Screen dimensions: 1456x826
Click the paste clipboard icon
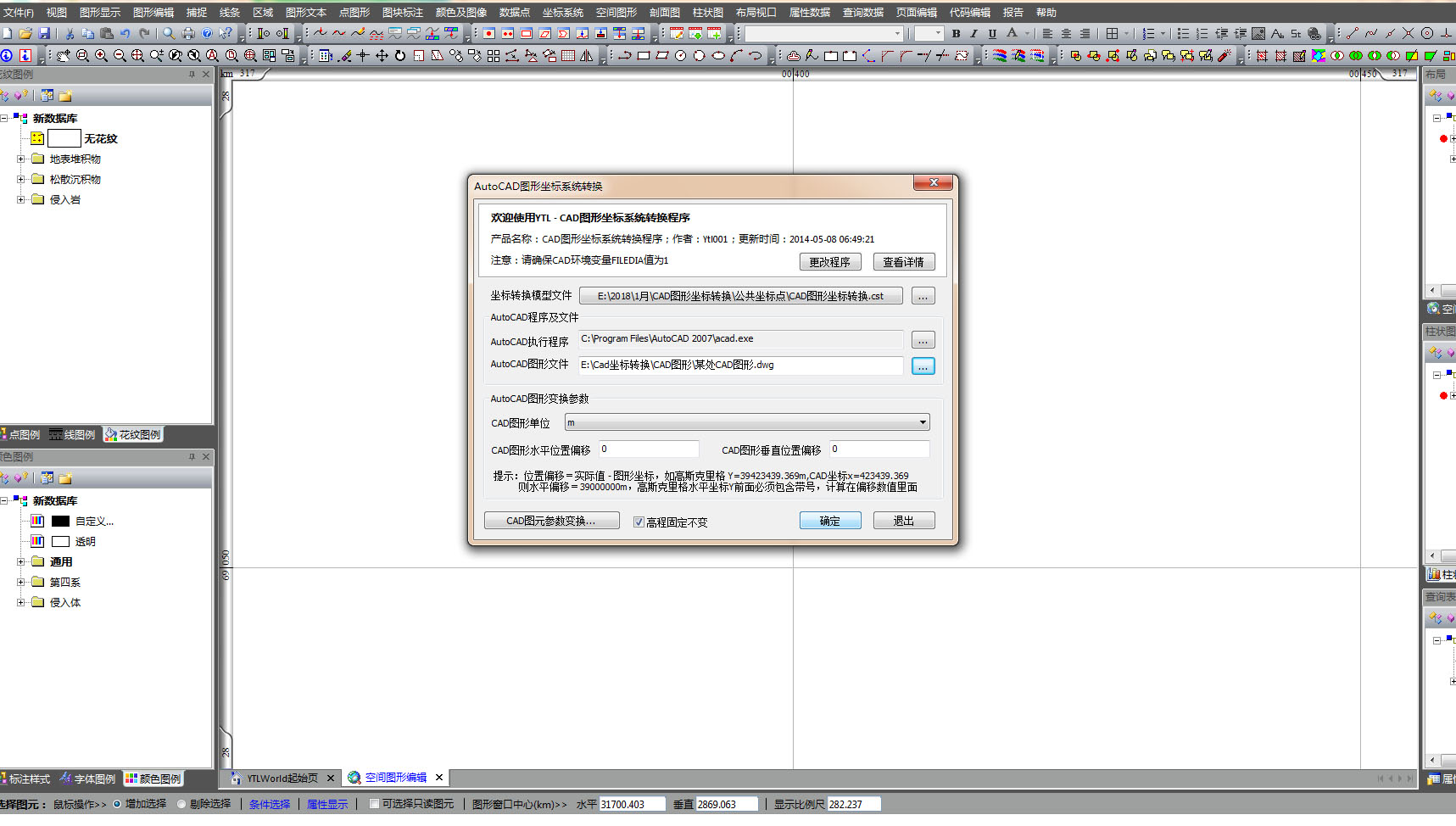tap(107, 34)
